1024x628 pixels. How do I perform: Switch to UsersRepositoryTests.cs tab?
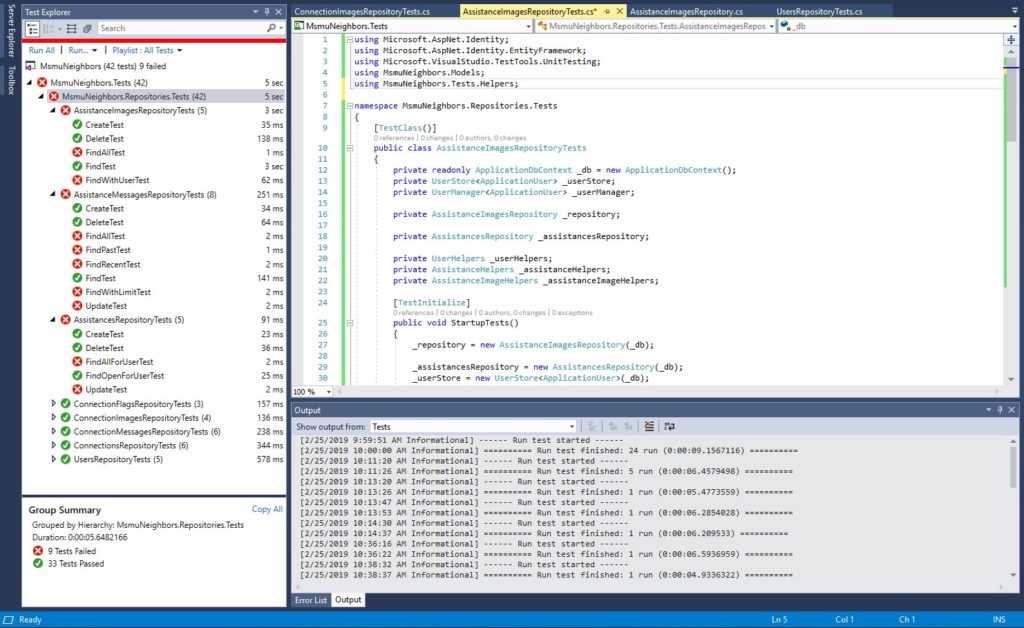click(x=819, y=12)
